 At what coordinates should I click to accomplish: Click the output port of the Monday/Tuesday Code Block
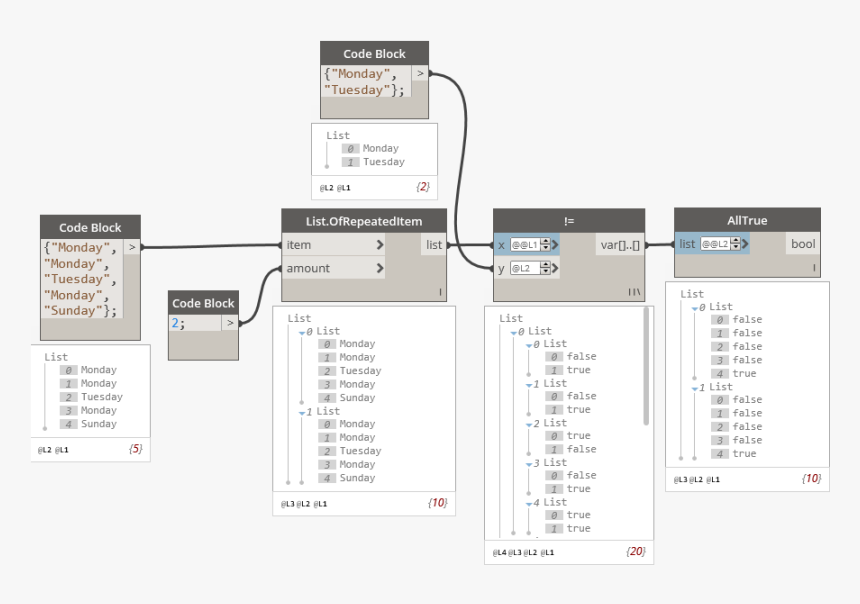(420, 73)
